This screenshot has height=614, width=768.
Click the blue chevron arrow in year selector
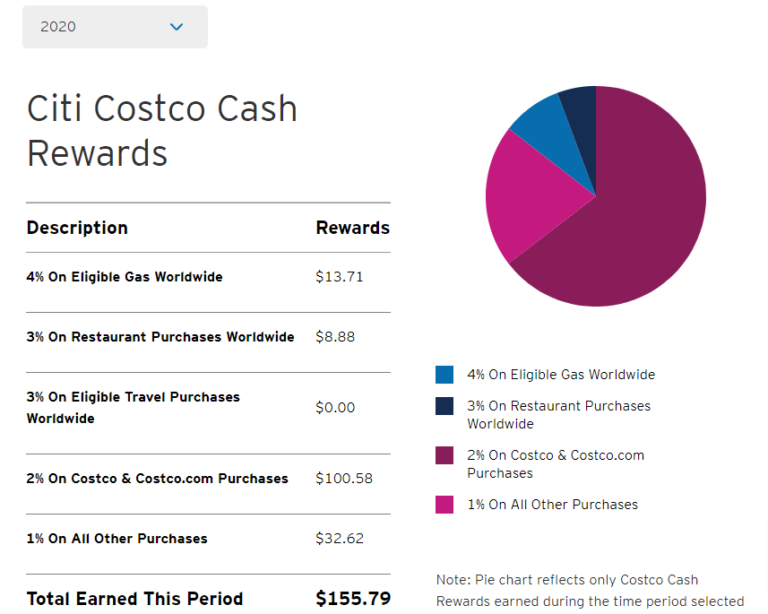(x=177, y=27)
